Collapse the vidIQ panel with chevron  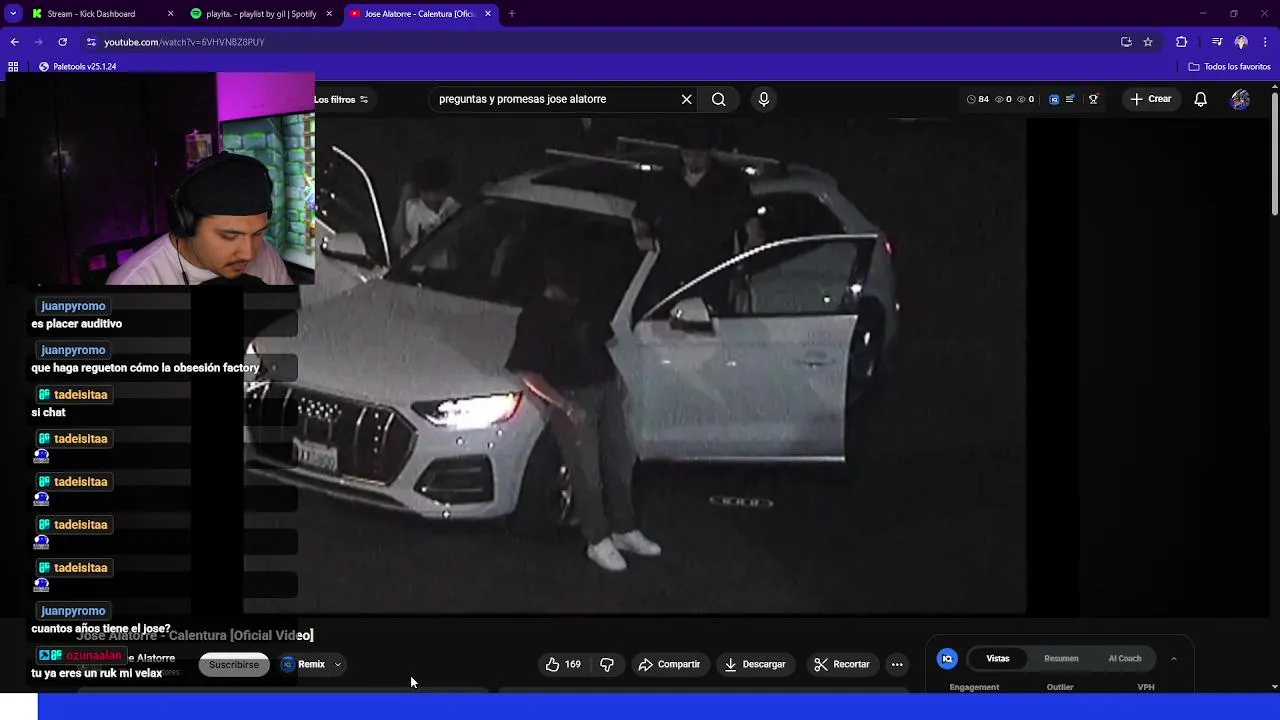point(1173,658)
